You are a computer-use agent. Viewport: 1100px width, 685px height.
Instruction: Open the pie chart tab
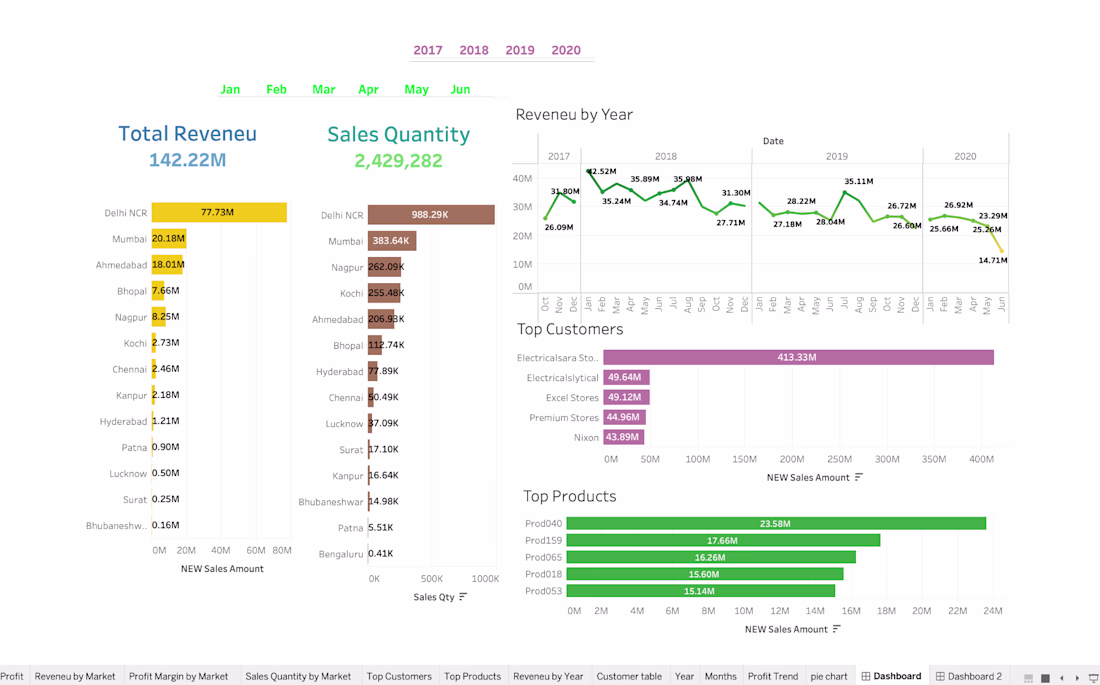pos(829,677)
